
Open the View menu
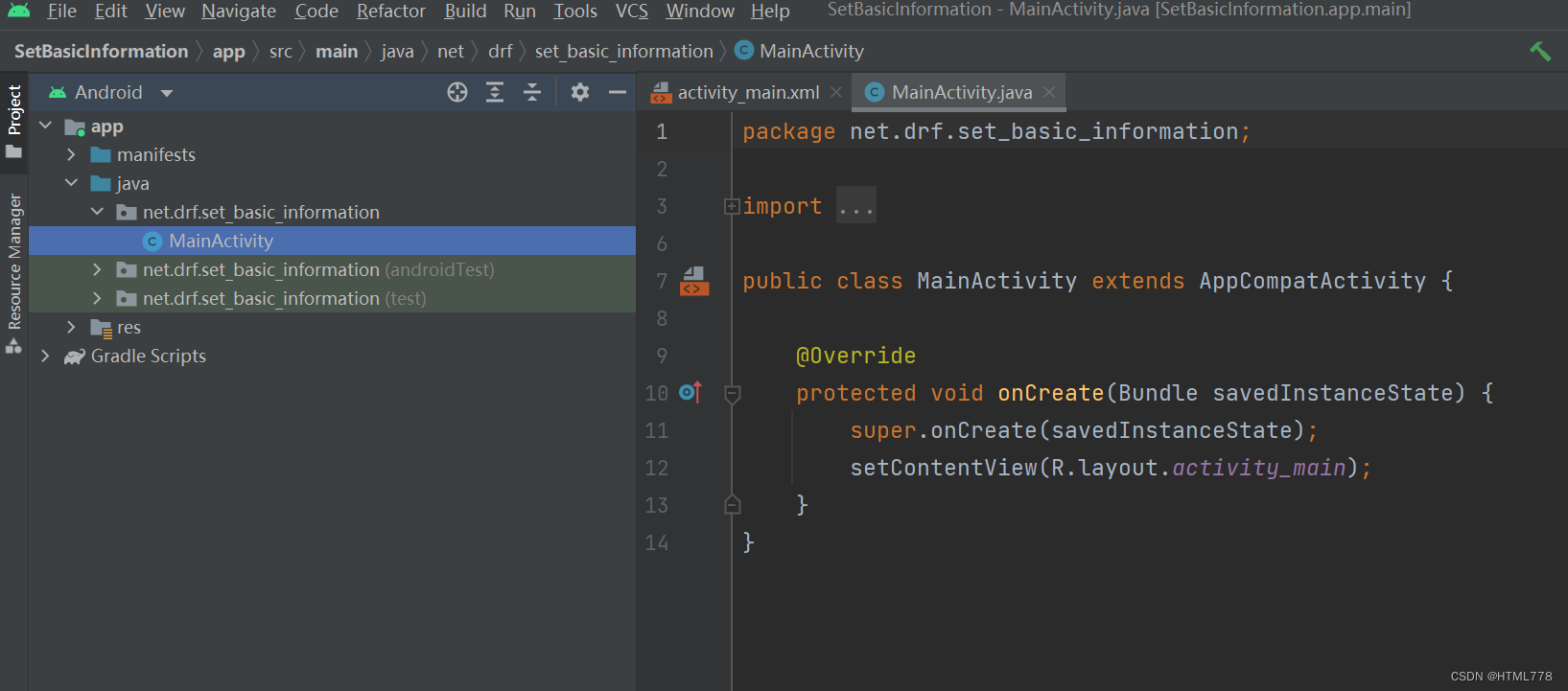coord(165,11)
